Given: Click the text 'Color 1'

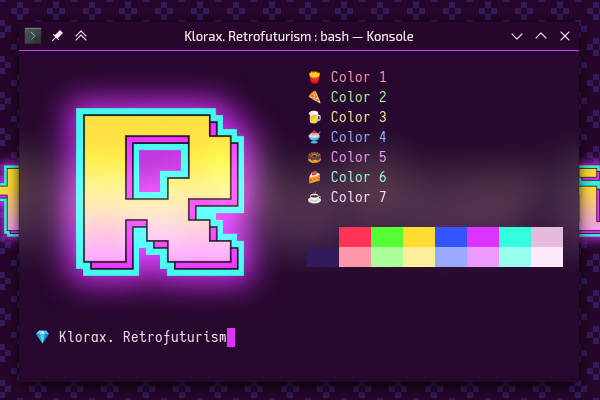Looking at the screenshot, I should tap(359, 77).
